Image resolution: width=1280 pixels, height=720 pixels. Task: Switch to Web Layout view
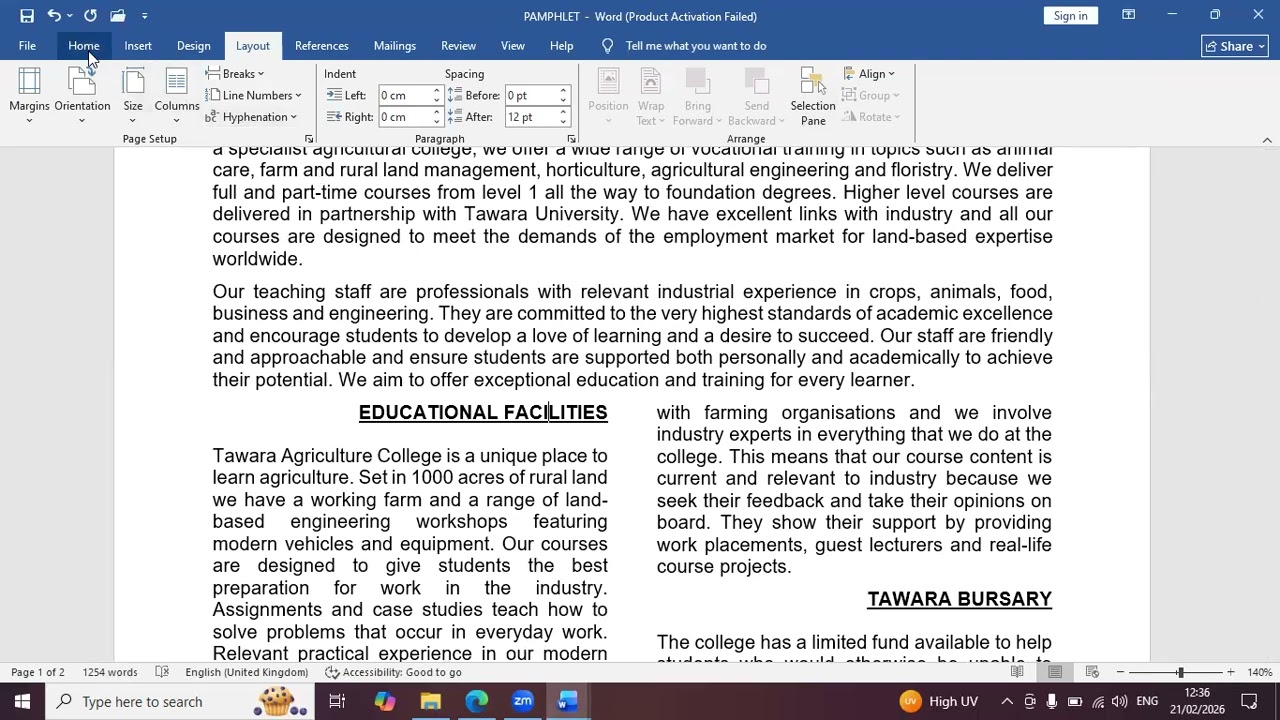pyautogui.click(x=1092, y=673)
